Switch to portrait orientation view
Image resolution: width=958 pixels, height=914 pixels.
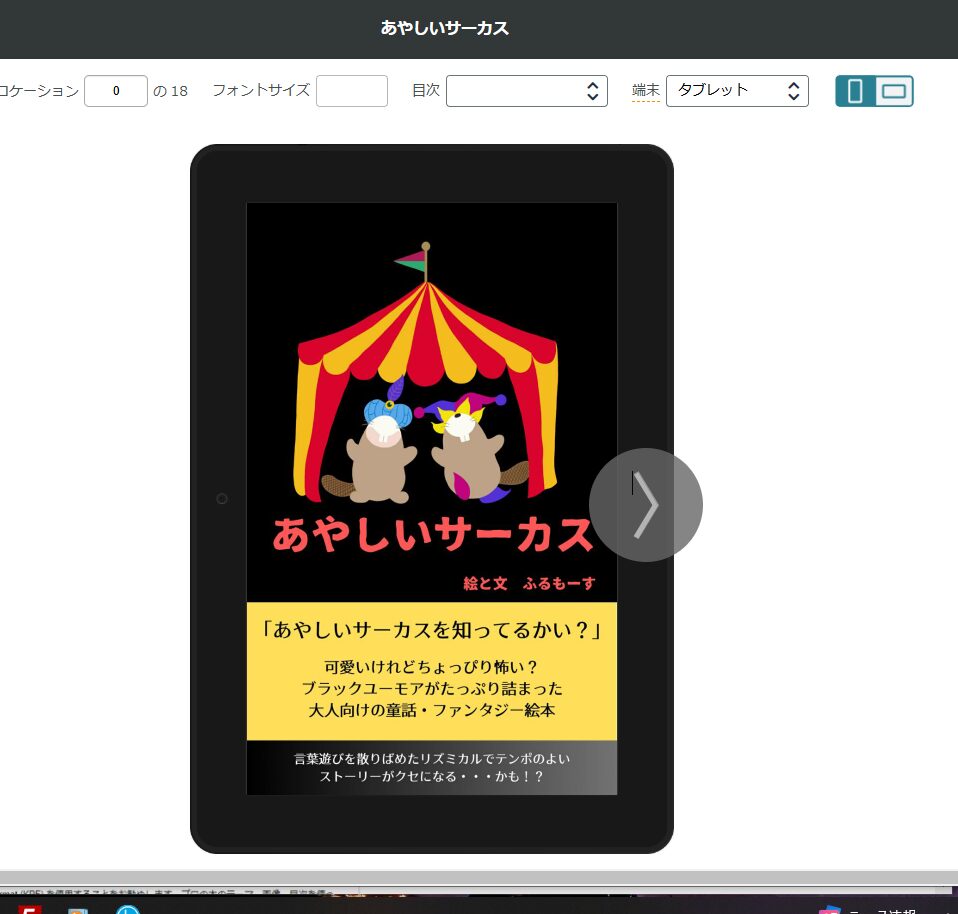point(855,91)
